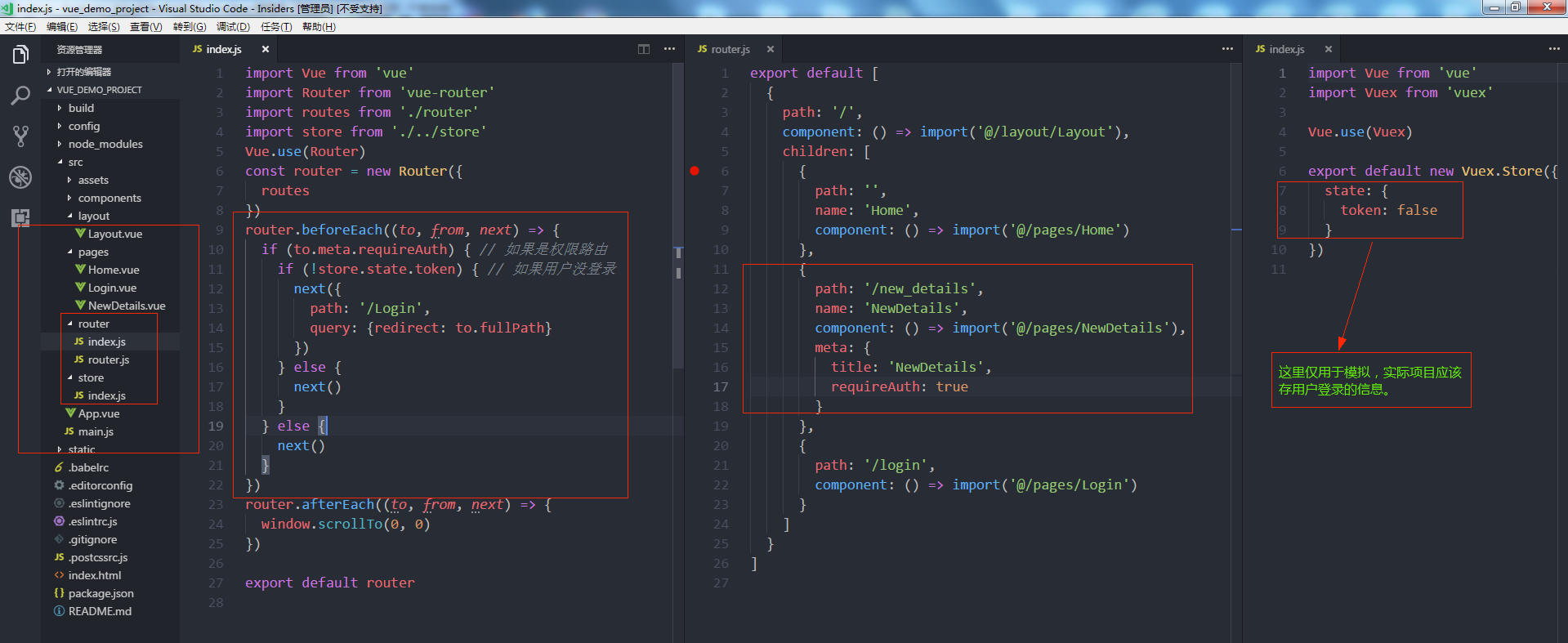Close the rightmost index.js editor tab
Image resolution: width=1568 pixels, height=643 pixels.
(1329, 49)
